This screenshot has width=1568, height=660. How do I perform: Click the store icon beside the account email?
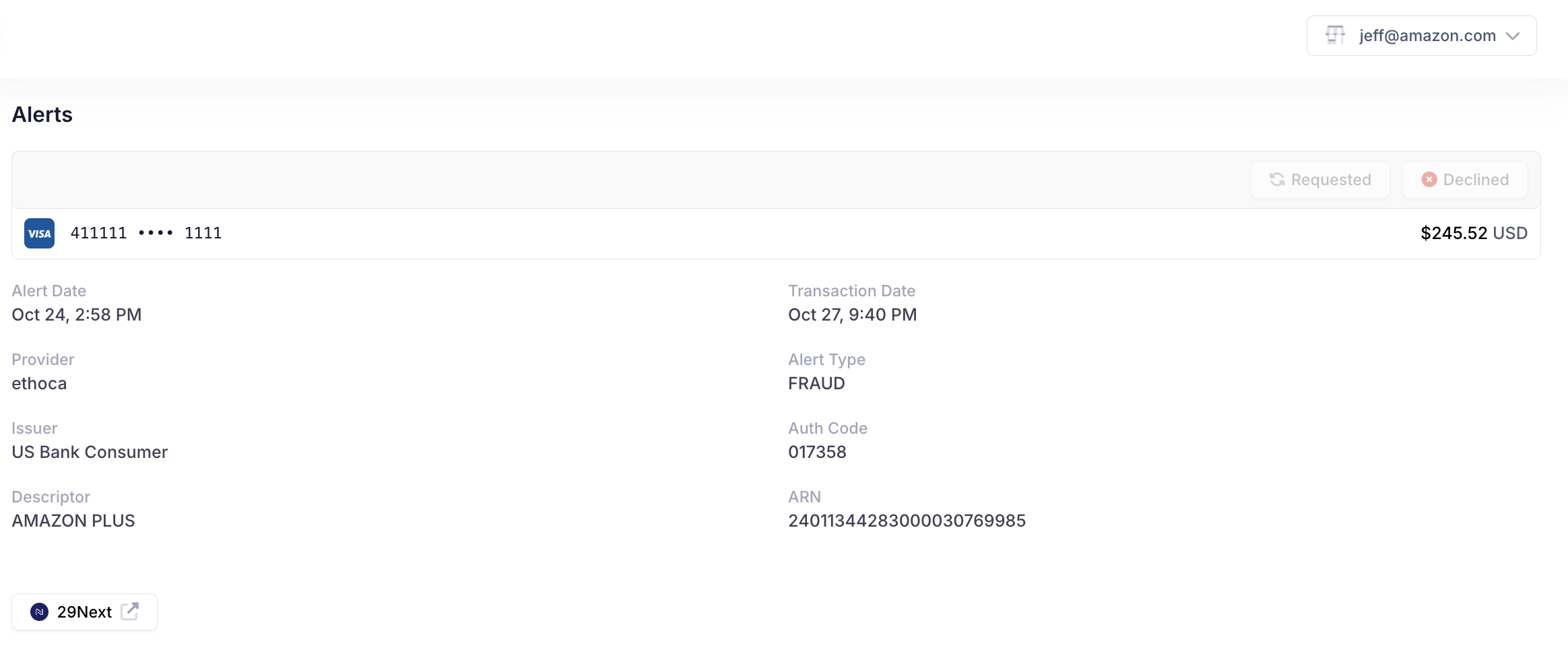(x=1334, y=35)
